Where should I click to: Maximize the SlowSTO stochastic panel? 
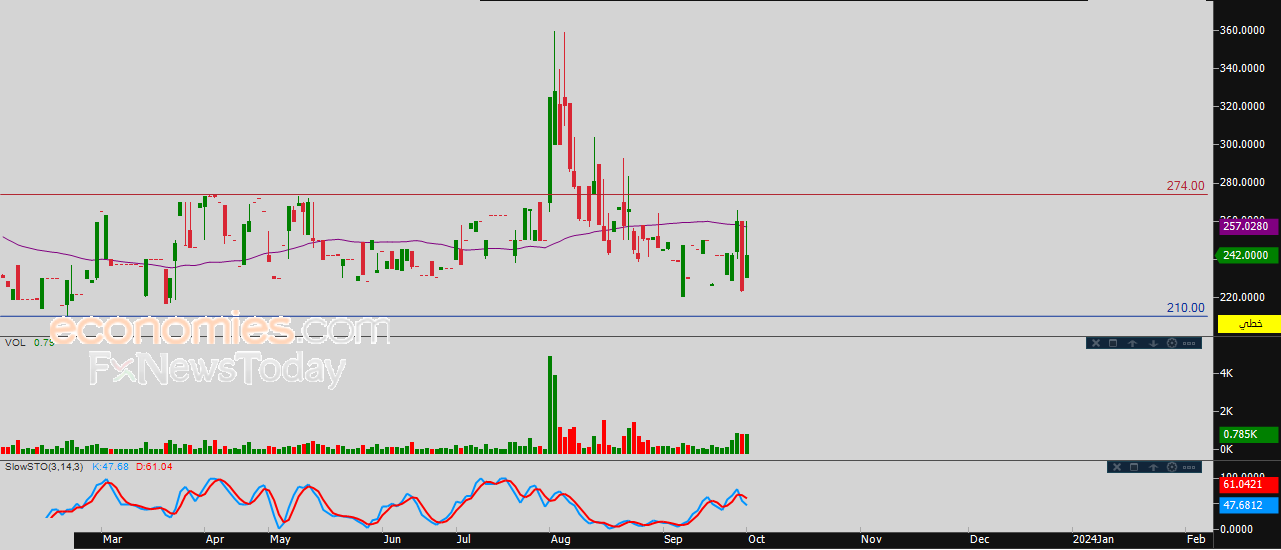(x=1134, y=467)
